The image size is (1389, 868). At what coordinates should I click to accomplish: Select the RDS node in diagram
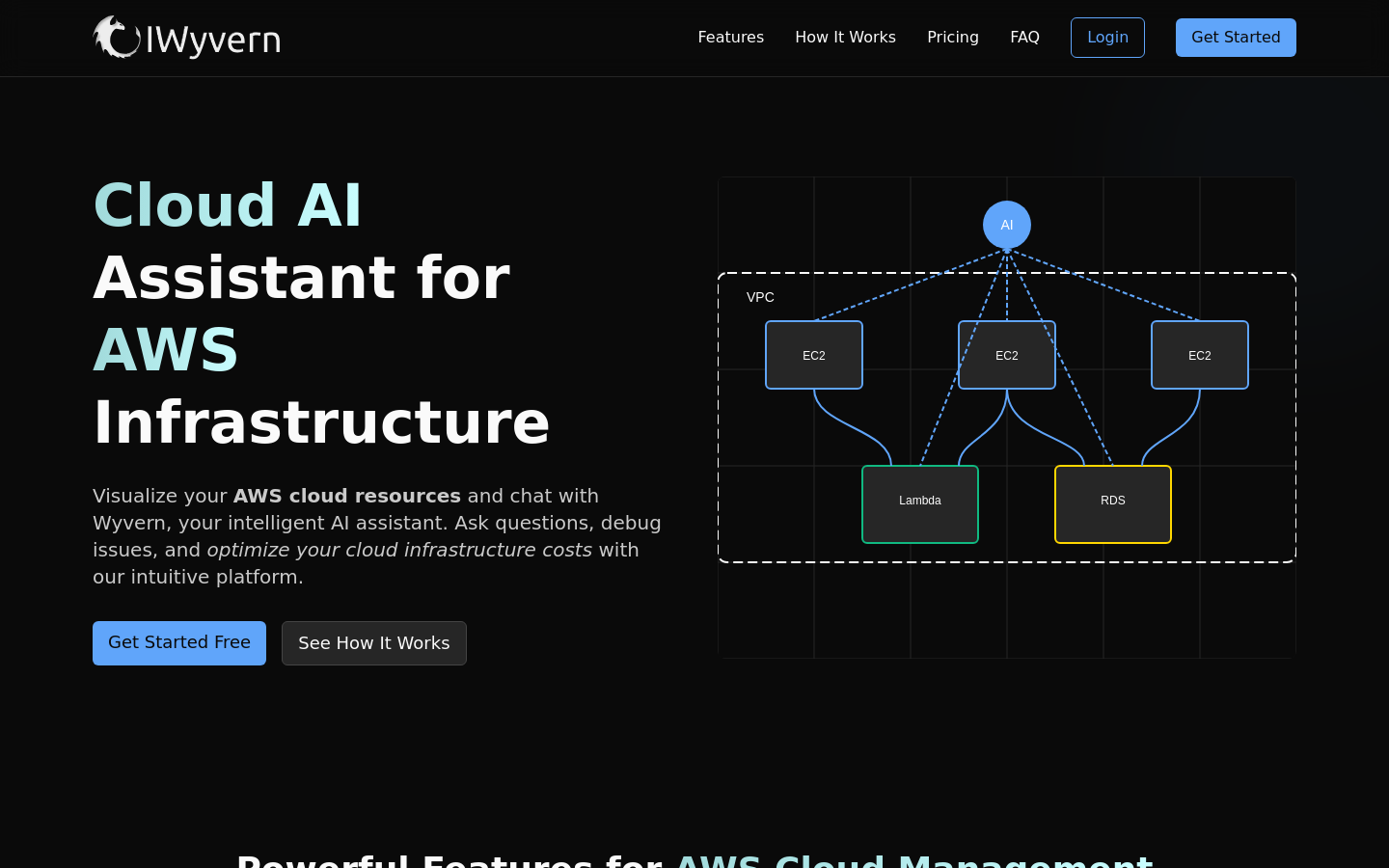[x=1113, y=504]
